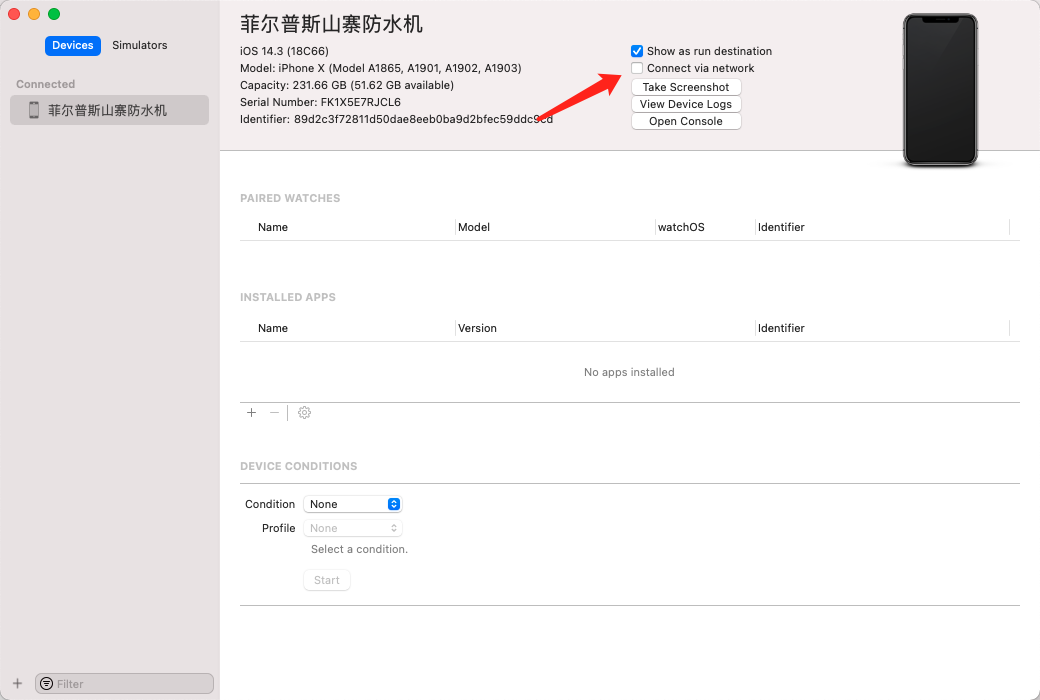Screen dimensions: 1040x700
Task: Click the filter icon in the search field
Action: (x=46, y=683)
